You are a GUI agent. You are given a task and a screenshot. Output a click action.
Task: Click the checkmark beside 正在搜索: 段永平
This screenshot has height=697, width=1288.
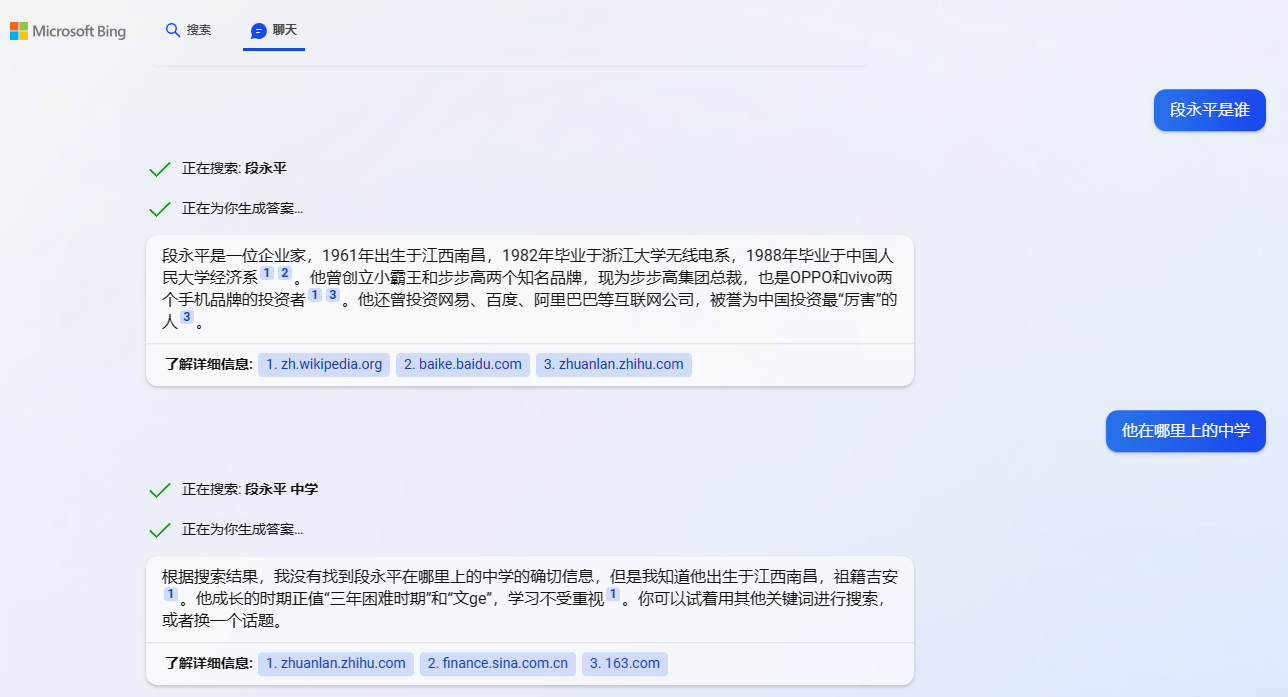coord(159,168)
